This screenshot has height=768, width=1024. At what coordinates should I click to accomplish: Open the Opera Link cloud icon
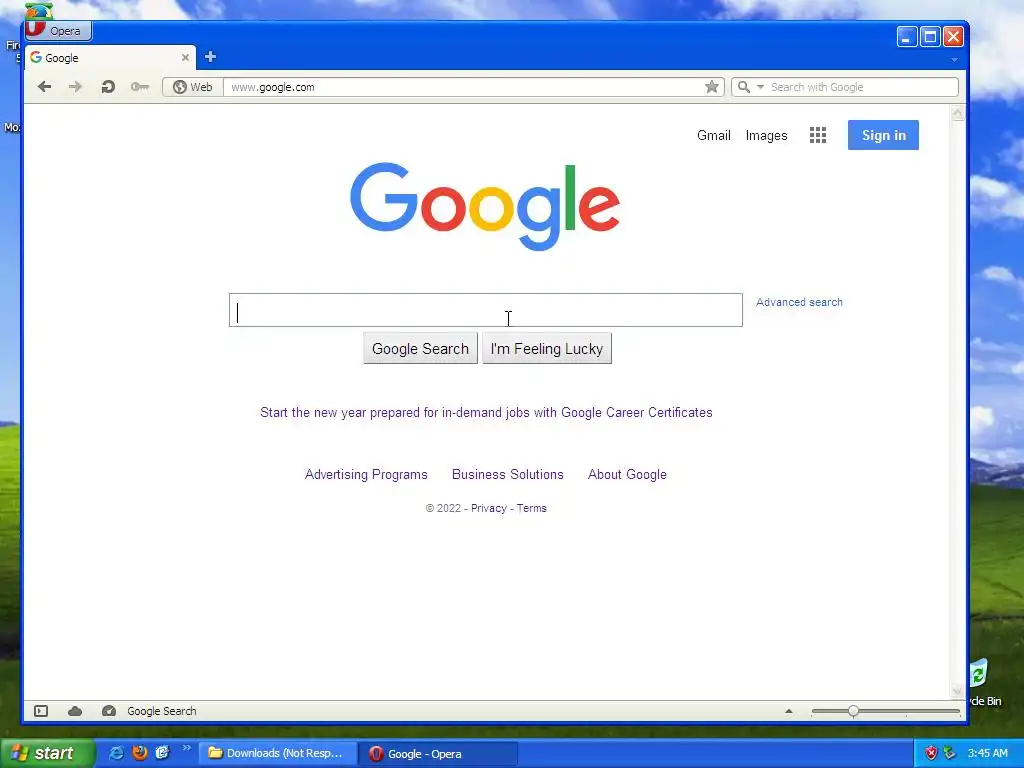[75, 711]
